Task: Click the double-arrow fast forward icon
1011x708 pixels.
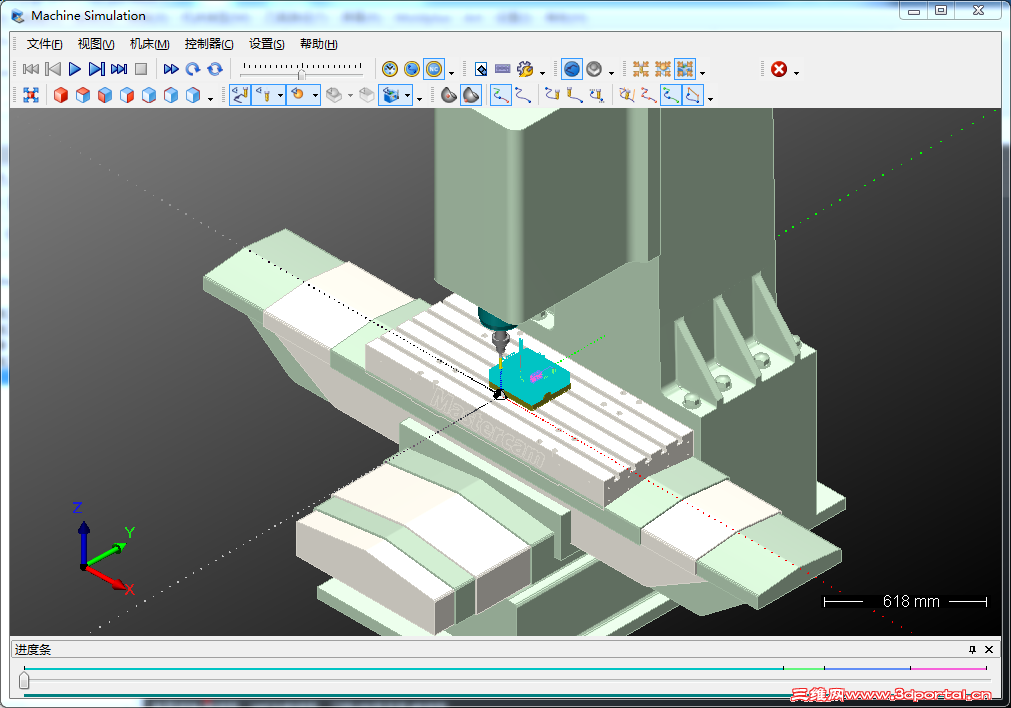Action: 171,69
